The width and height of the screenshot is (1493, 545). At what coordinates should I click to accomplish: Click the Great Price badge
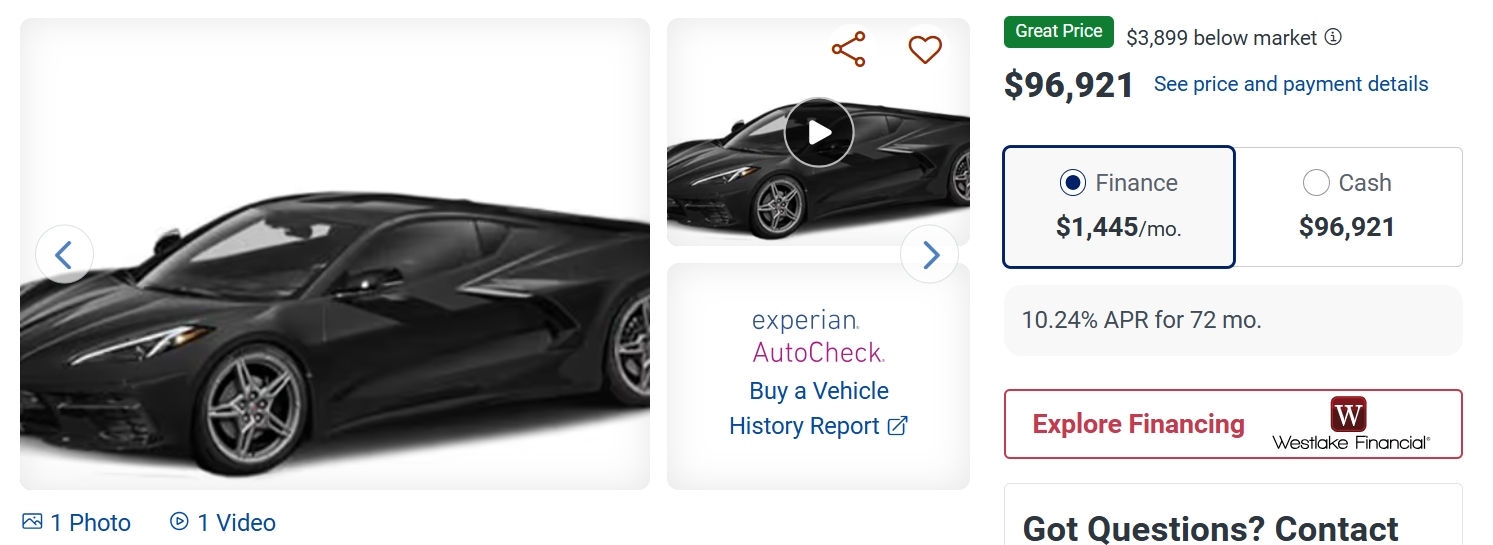(x=1058, y=31)
